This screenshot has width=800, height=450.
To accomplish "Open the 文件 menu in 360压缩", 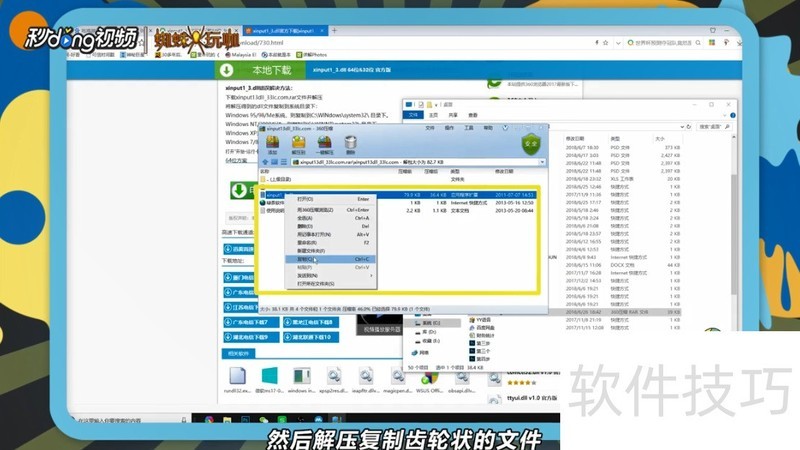I will (x=430, y=128).
